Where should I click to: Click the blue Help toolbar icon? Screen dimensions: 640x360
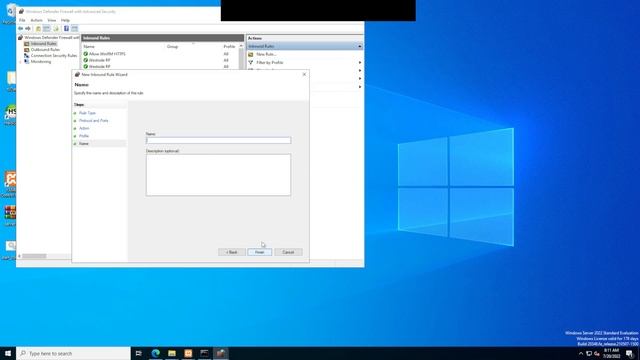(66, 29)
